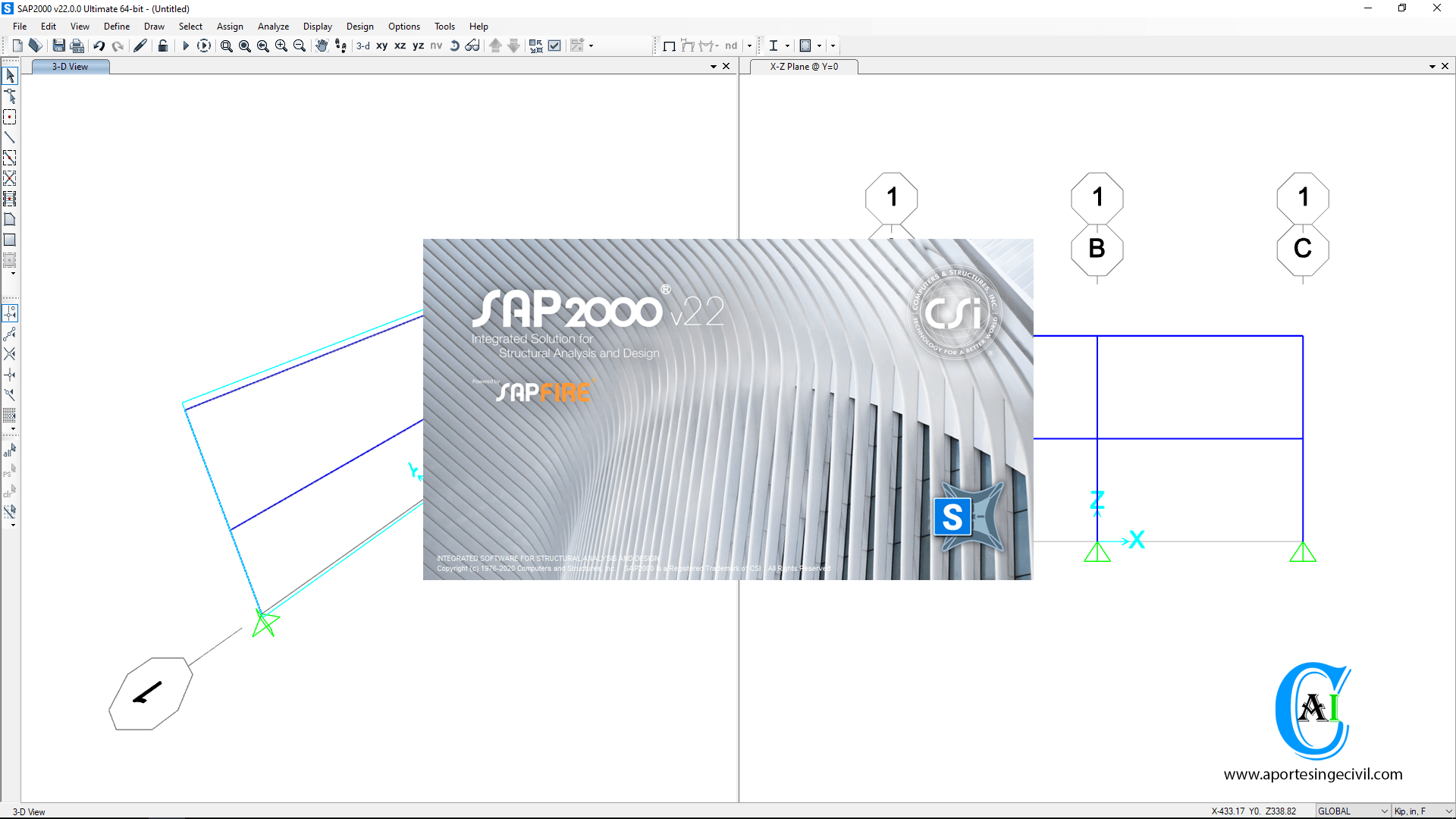This screenshot has height=819, width=1456.
Task: Toggle the lock/unlock model padlock
Action: click(x=162, y=45)
